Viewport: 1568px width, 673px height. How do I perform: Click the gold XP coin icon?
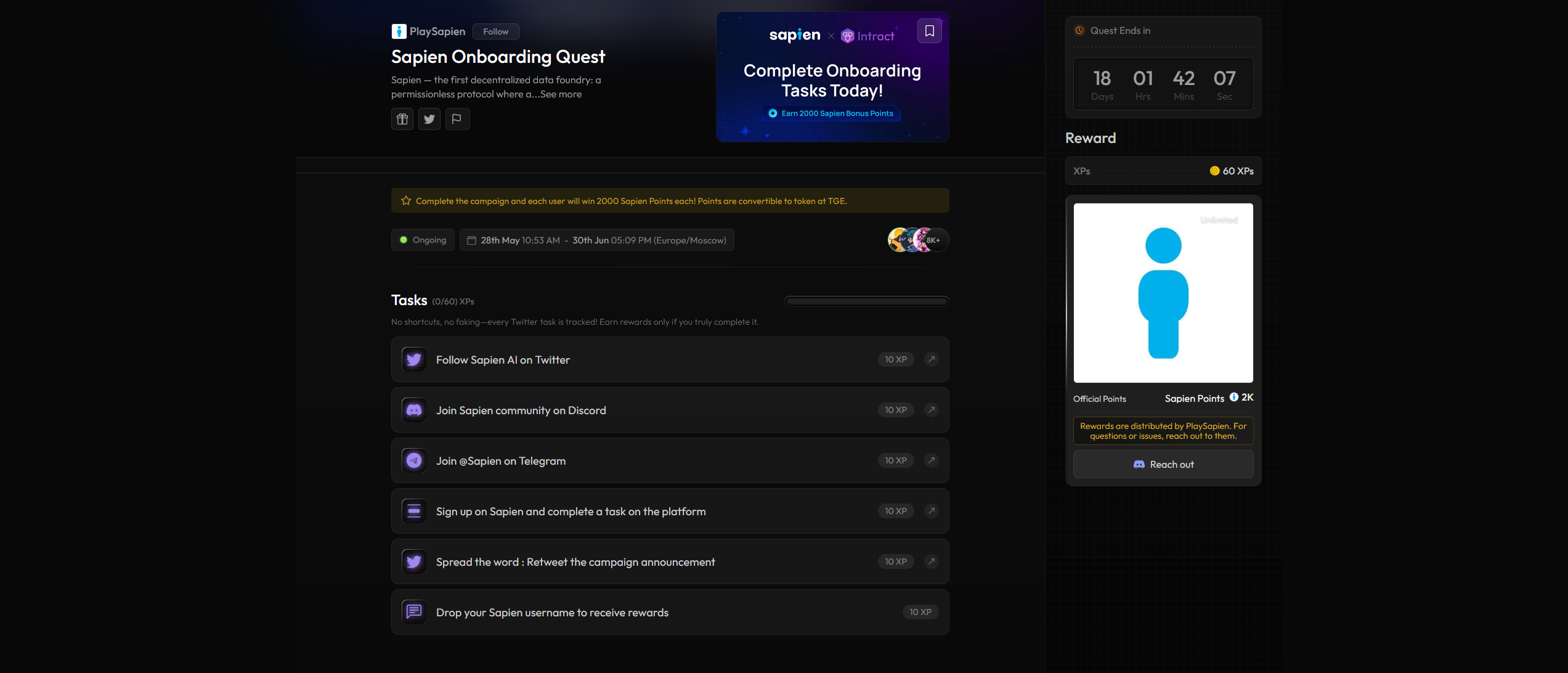[x=1214, y=171]
